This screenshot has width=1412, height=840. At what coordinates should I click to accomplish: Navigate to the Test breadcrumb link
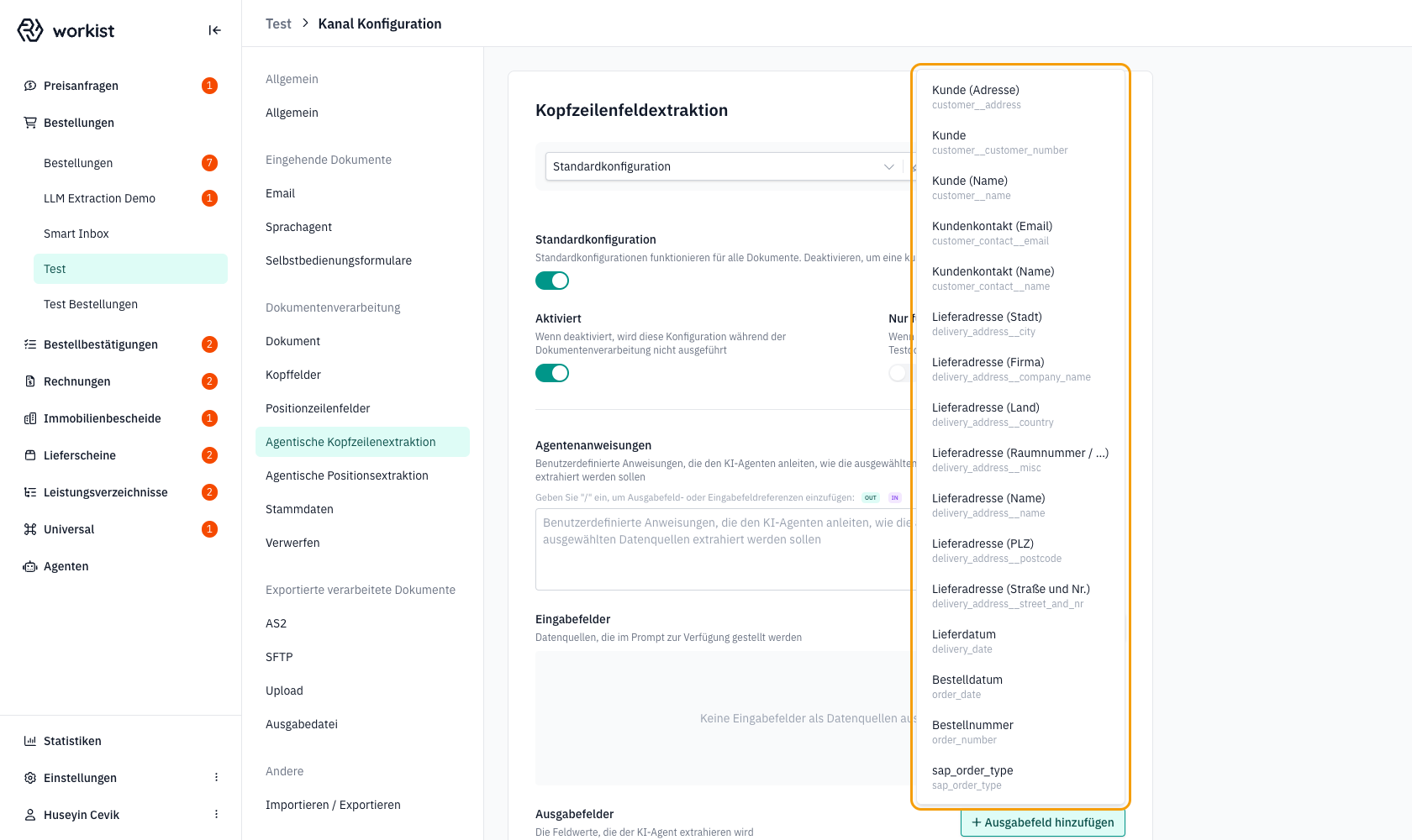pyautogui.click(x=278, y=24)
